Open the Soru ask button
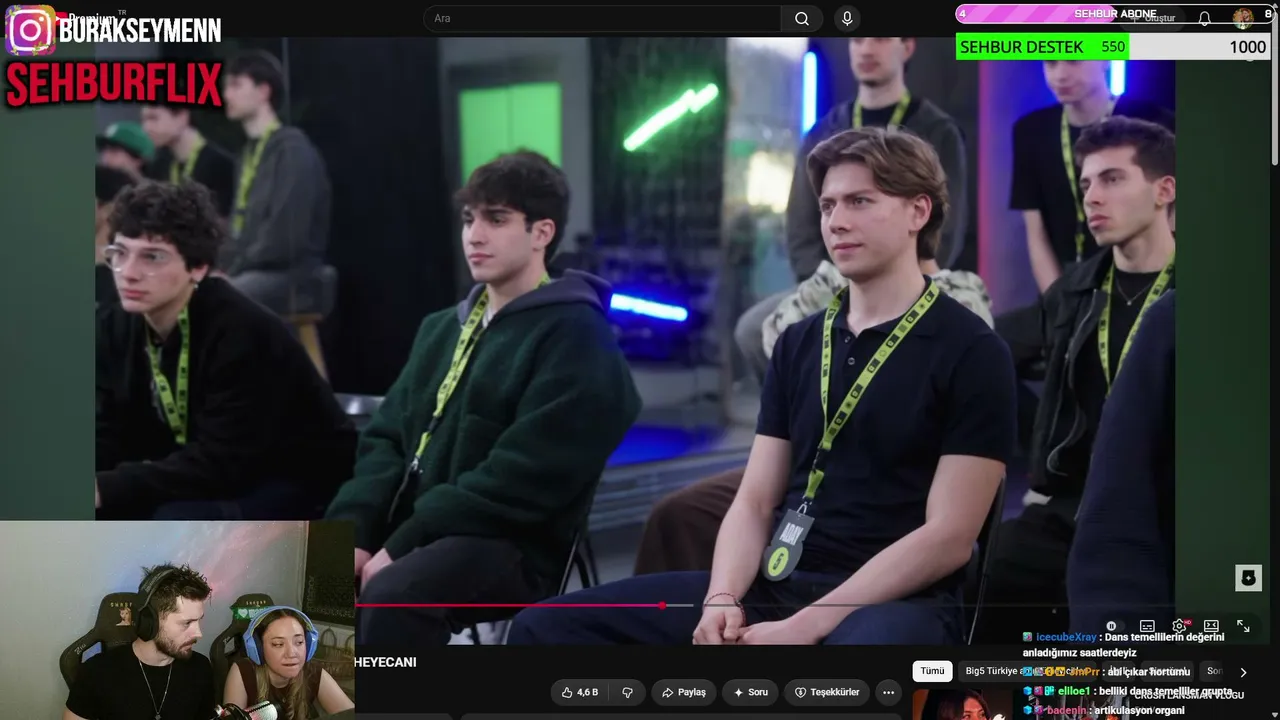This screenshot has width=1280, height=720. point(751,692)
